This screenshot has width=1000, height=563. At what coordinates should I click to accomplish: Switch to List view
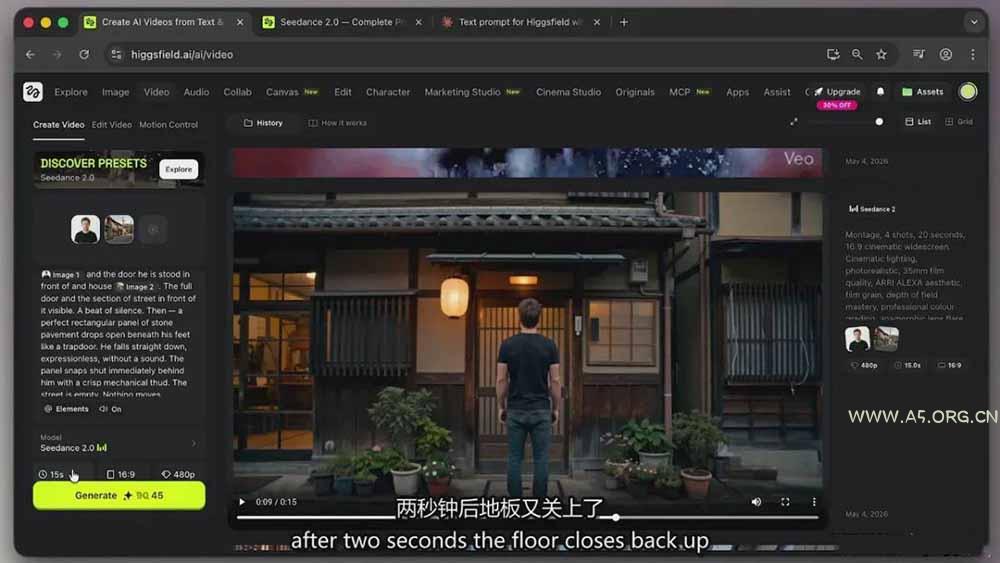(918, 122)
